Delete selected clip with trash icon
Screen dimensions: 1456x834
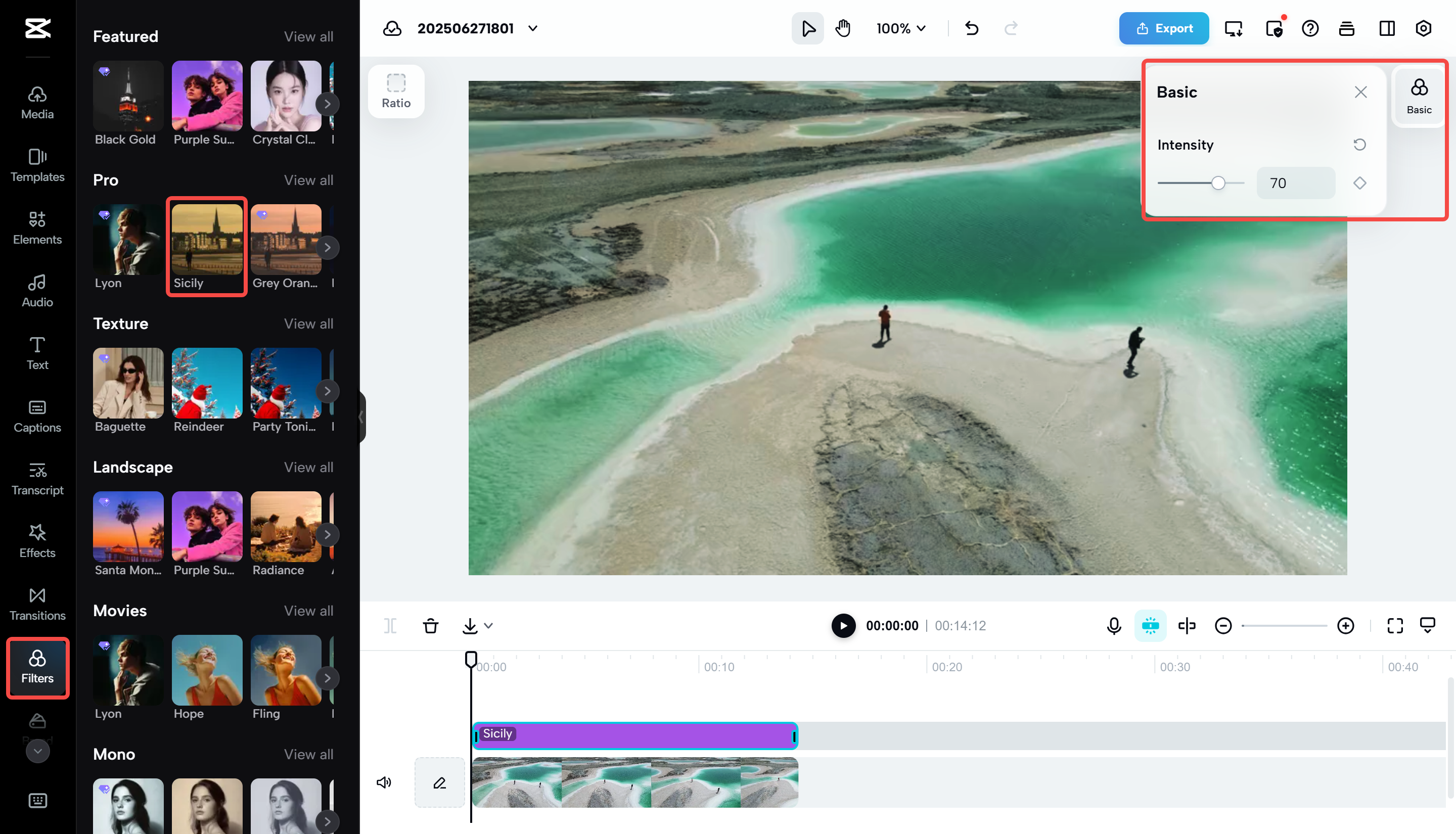click(x=431, y=626)
